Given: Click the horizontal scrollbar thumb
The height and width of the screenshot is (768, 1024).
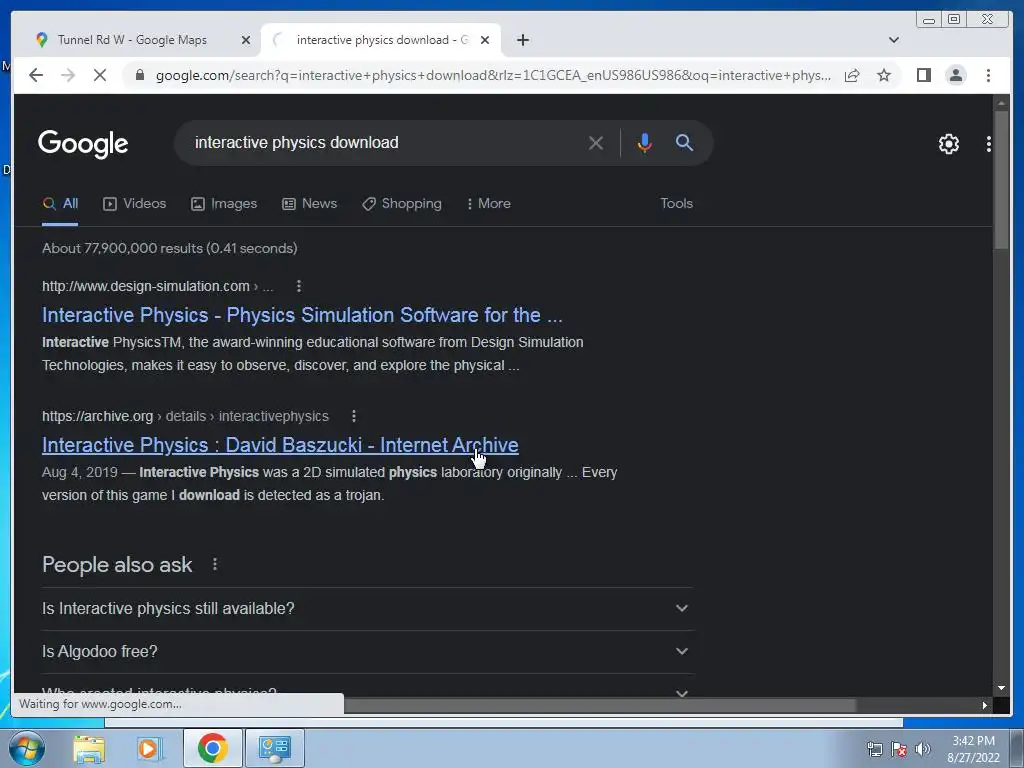Looking at the screenshot, I should (x=600, y=705).
